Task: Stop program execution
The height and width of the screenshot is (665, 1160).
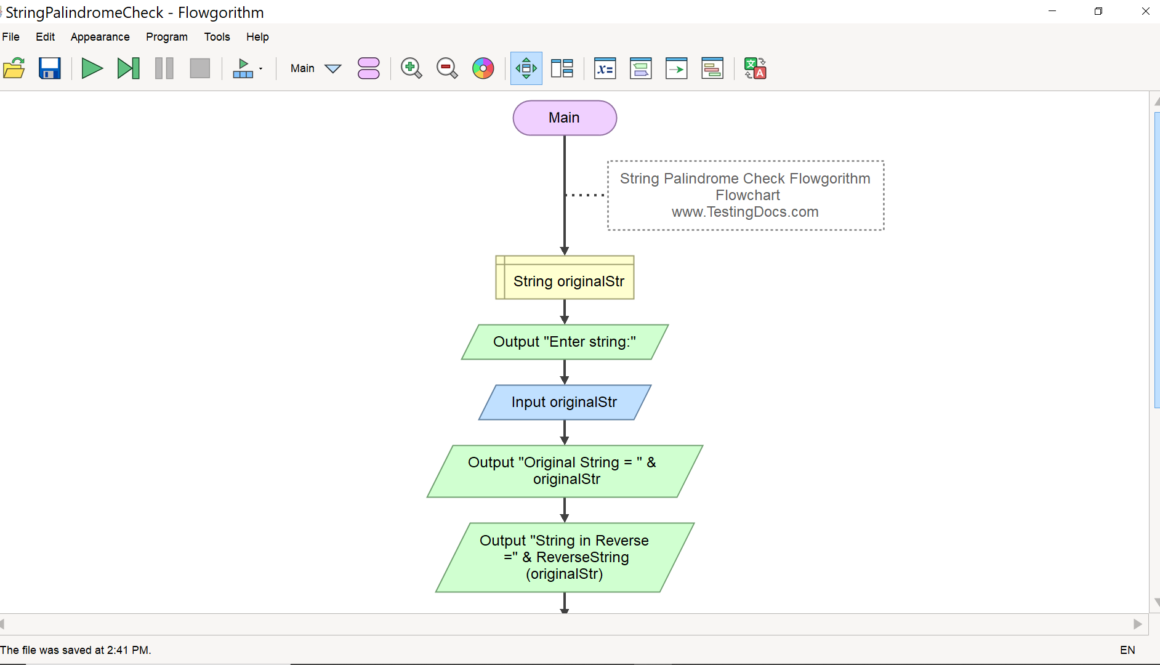Action: pos(200,69)
